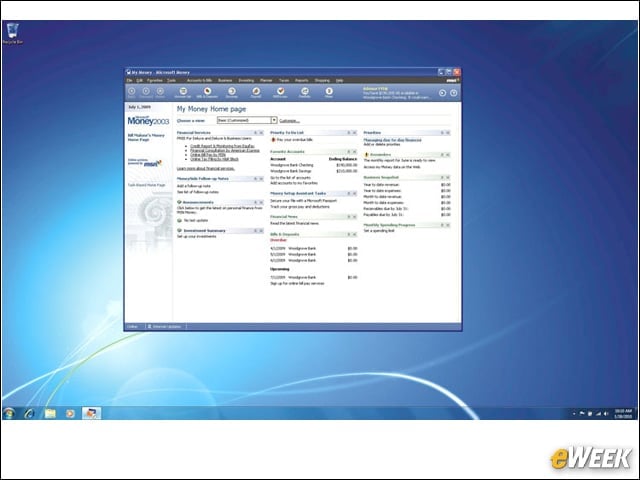The width and height of the screenshot is (640, 480).
Task: Click Read the latest financial news
Action: coord(294,224)
